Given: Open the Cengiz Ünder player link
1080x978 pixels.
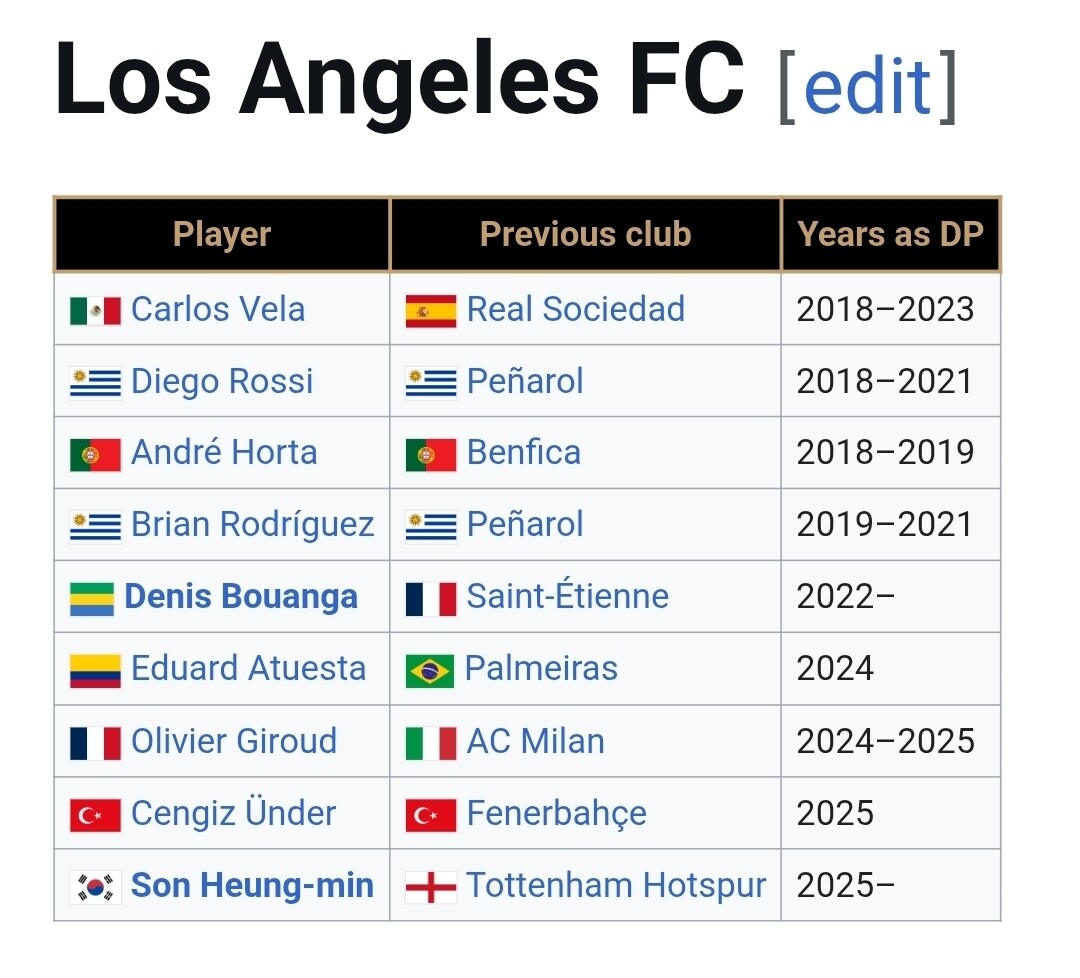Looking at the screenshot, I should click(234, 813).
